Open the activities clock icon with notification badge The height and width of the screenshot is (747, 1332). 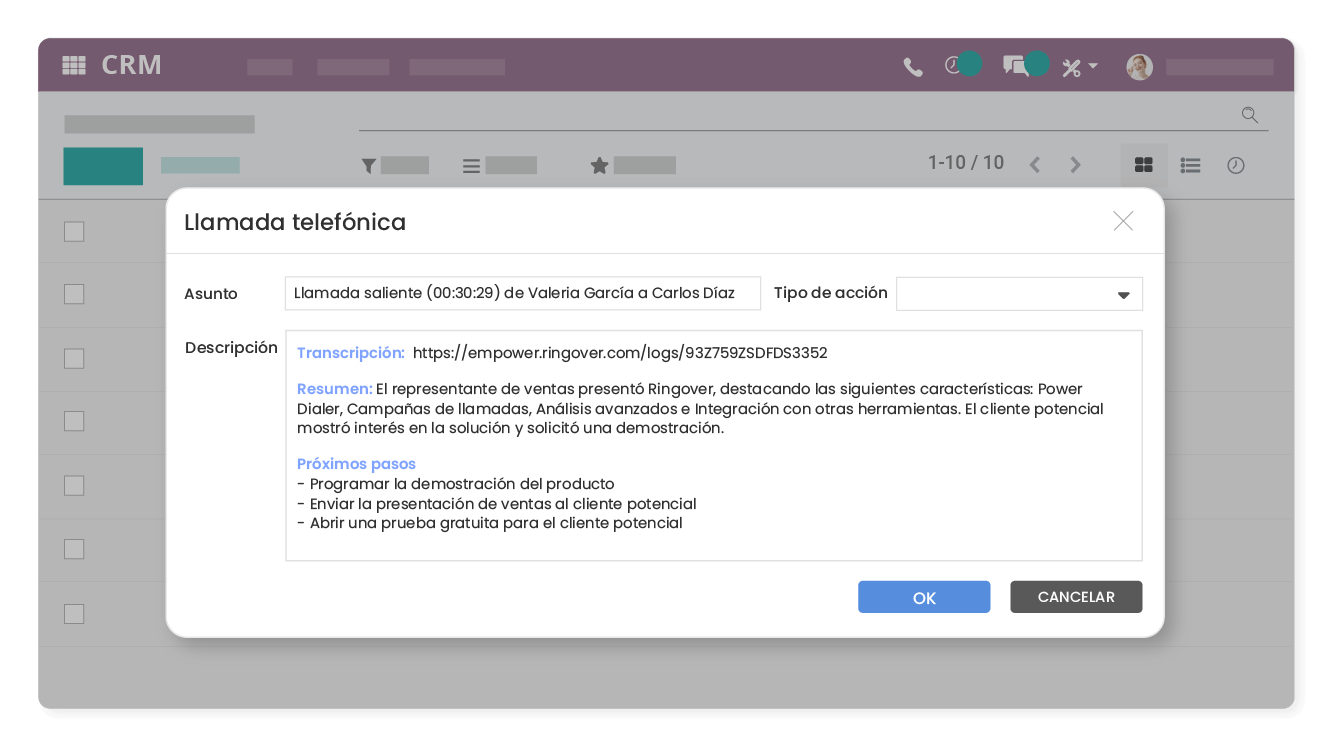pos(951,66)
